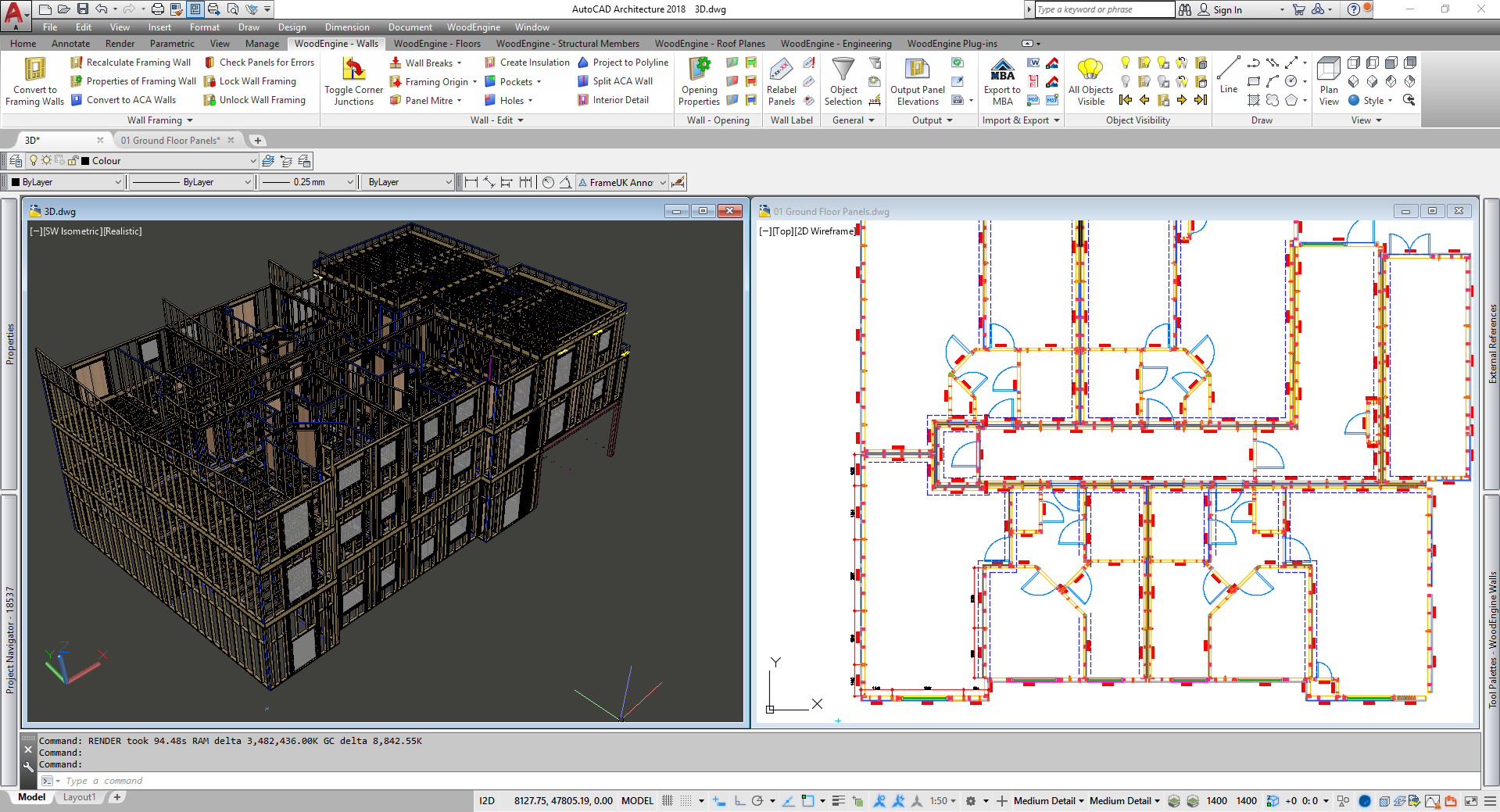This screenshot has width=1500, height=812.
Task: Toggle clean screen icon in status bar
Action: (x=1470, y=801)
